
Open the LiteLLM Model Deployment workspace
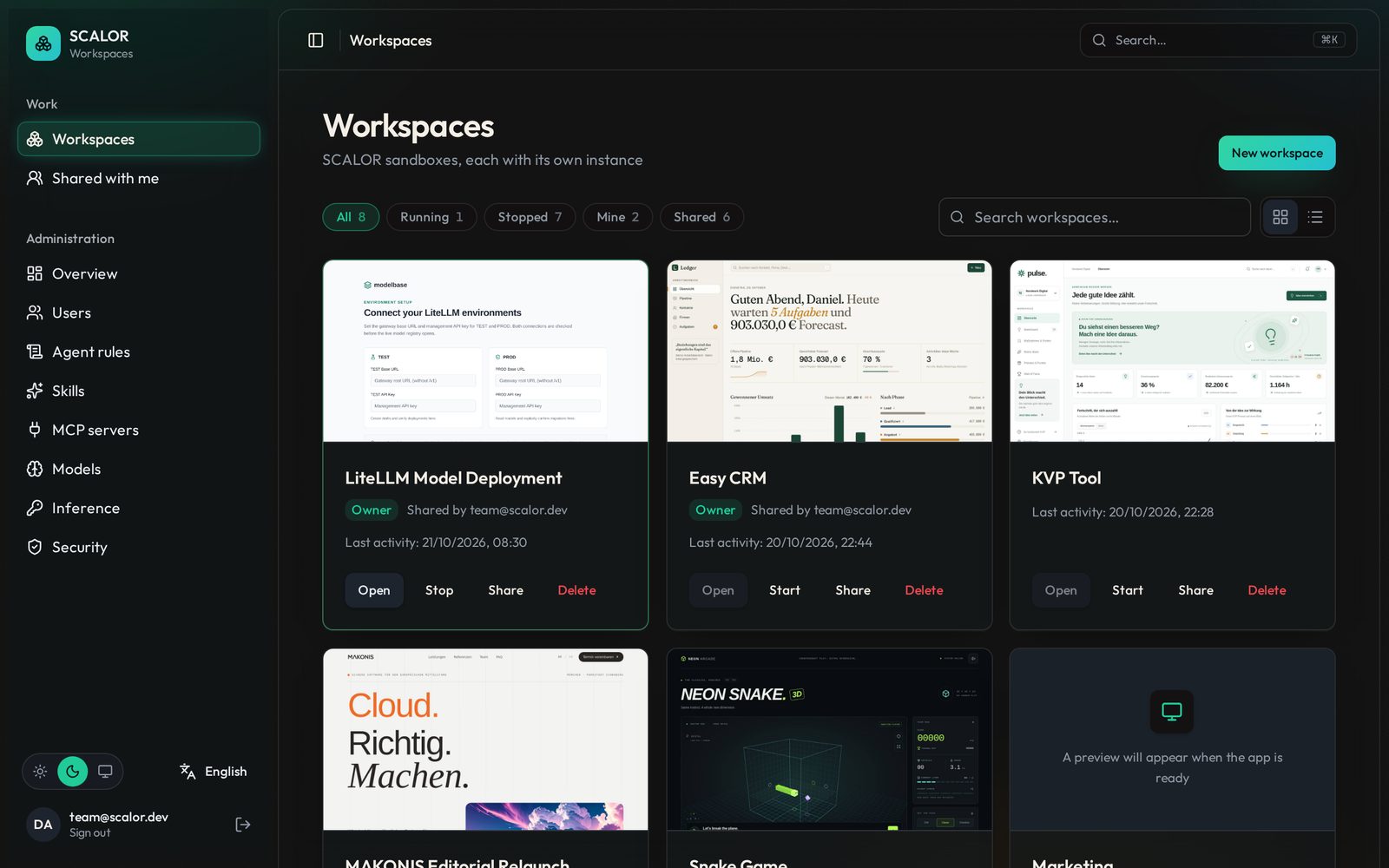[x=374, y=590]
